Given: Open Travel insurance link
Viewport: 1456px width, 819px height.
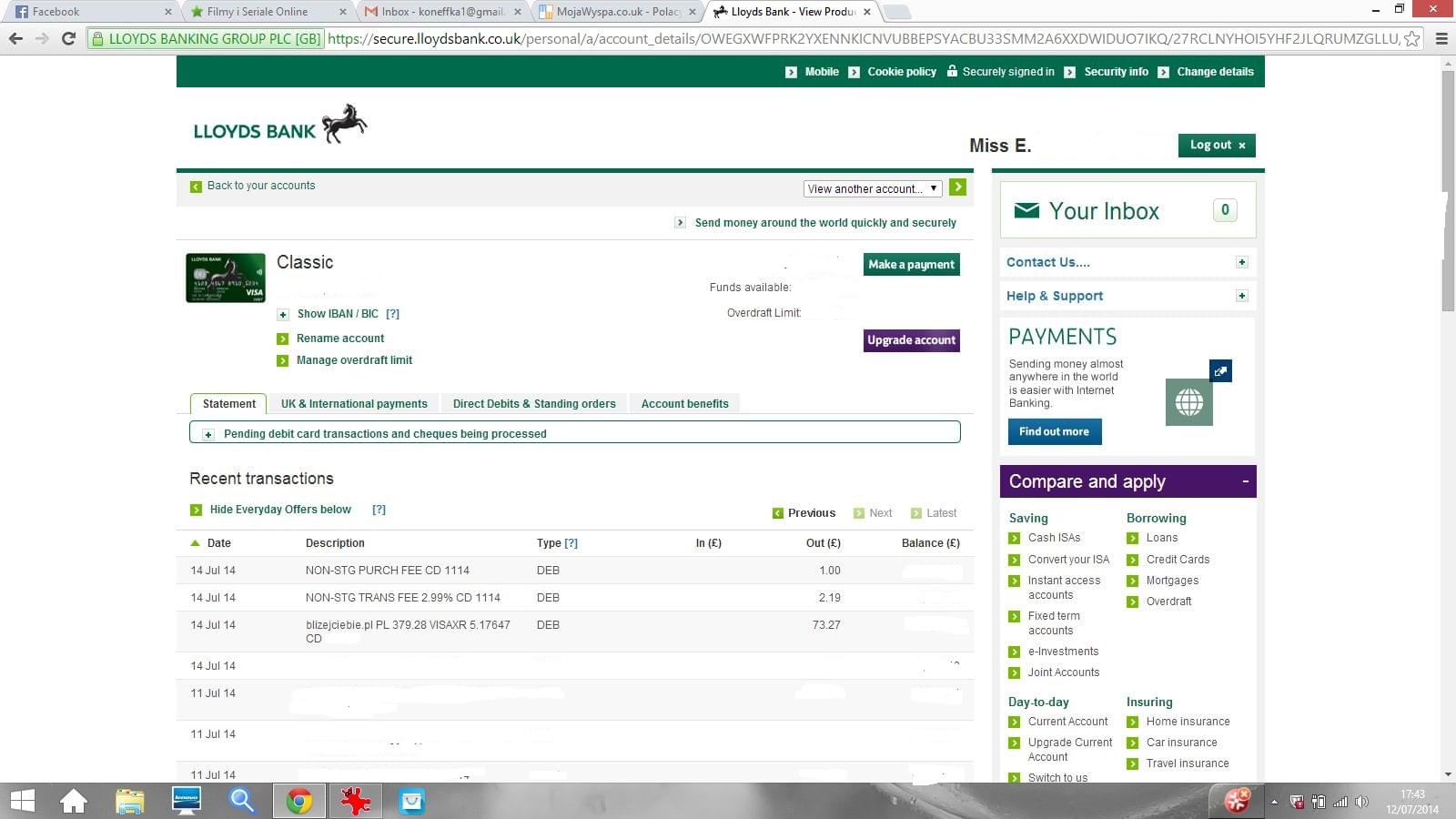Looking at the screenshot, I should tap(1188, 763).
